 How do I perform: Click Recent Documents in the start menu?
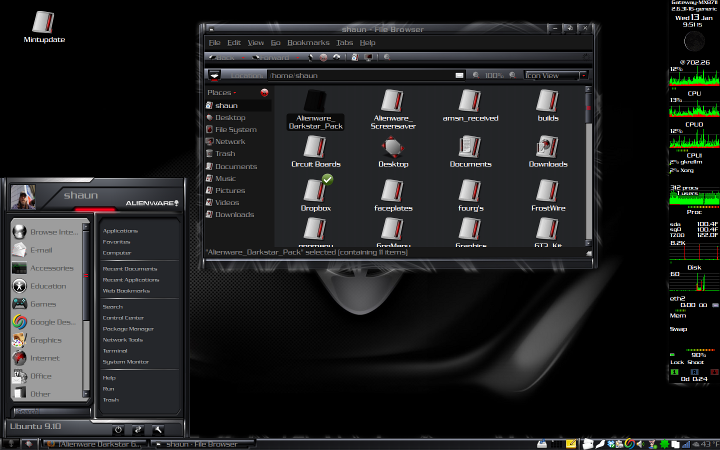130,269
